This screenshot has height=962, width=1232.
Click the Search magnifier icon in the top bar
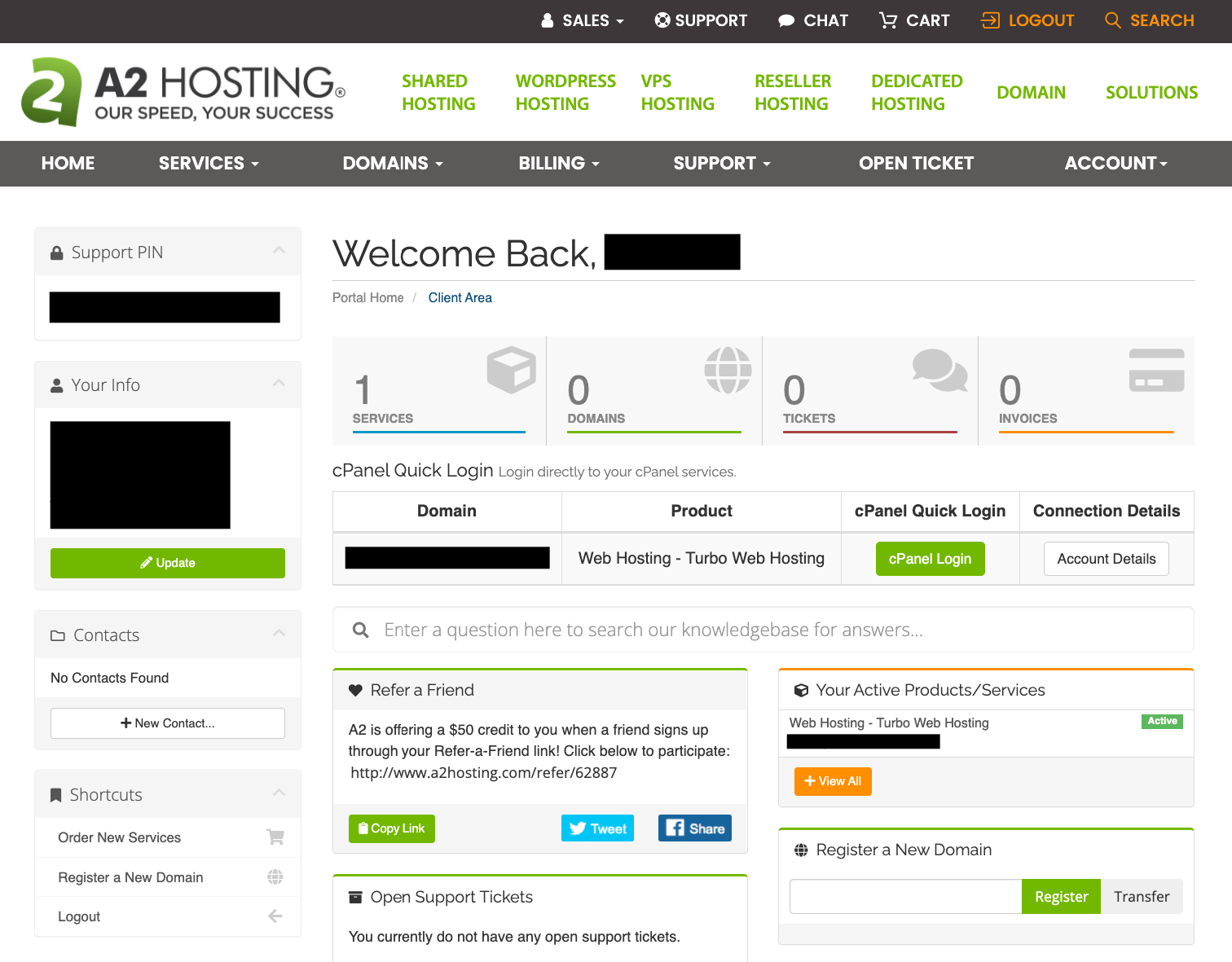[1112, 20]
